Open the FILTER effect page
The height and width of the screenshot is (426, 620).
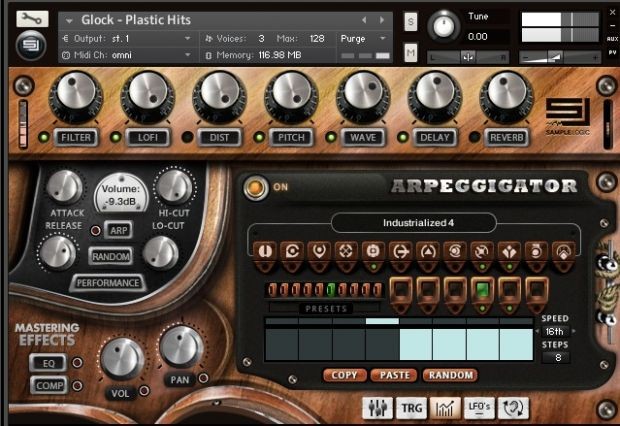point(76,138)
